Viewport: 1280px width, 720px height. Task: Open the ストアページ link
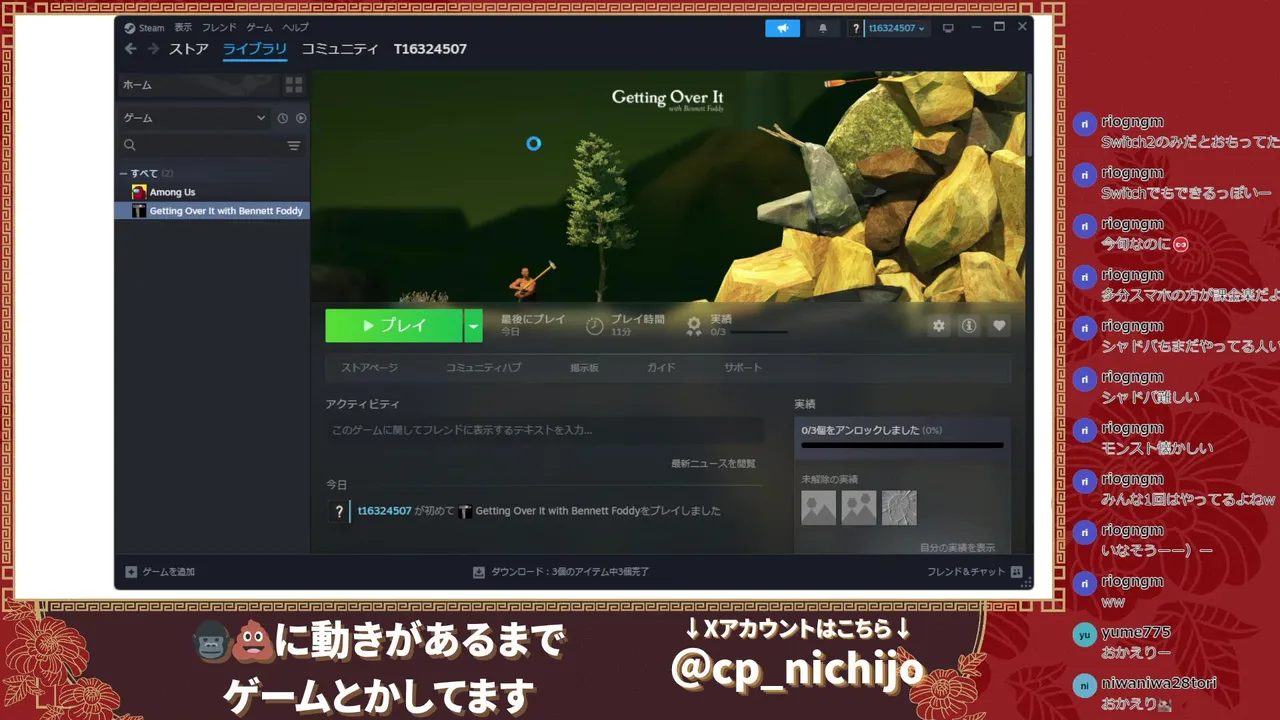tap(370, 368)
